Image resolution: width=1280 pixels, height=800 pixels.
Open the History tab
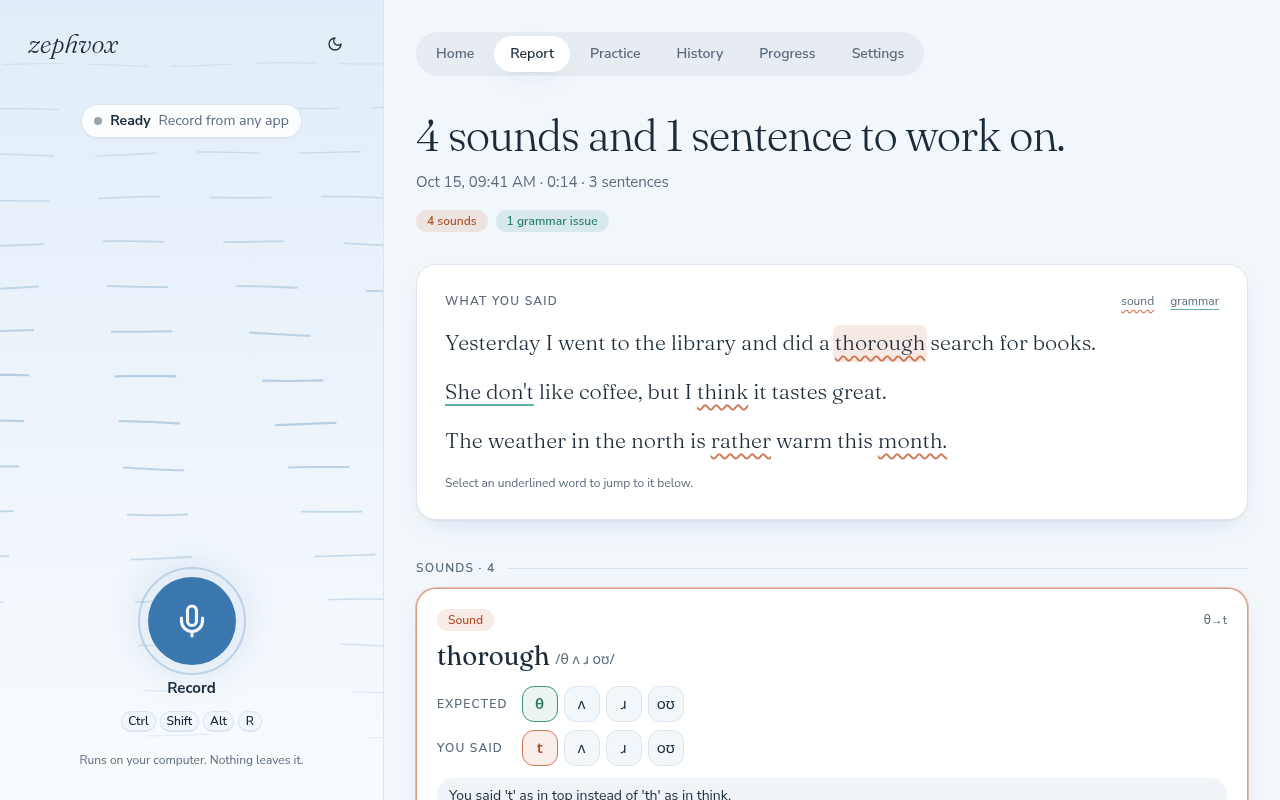pyautogui.click(x=700, y=54)
